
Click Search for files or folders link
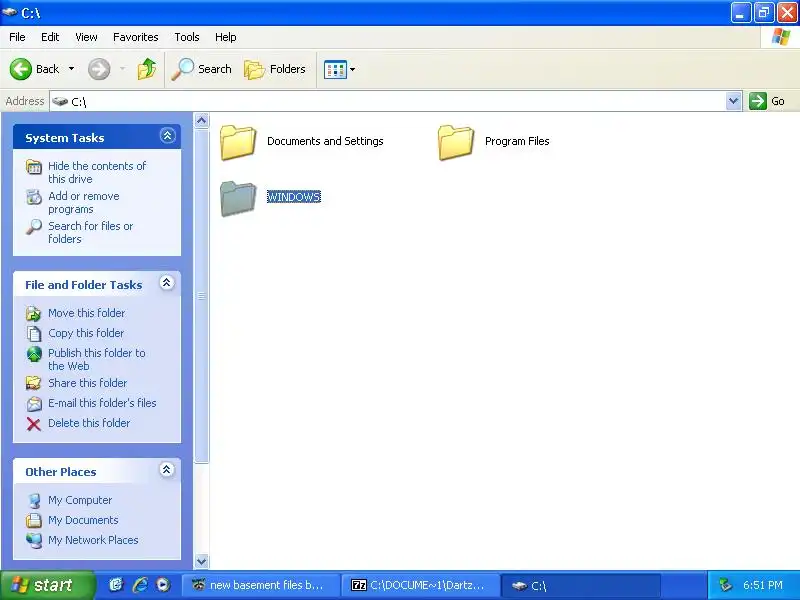coord(90,232)
